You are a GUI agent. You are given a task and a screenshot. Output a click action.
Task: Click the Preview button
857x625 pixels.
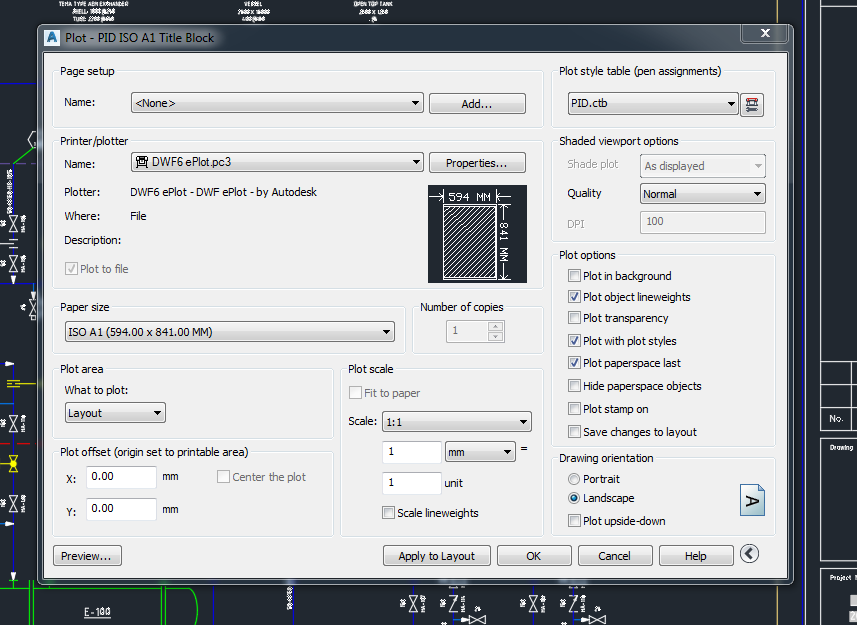click(x=87, y=555)
